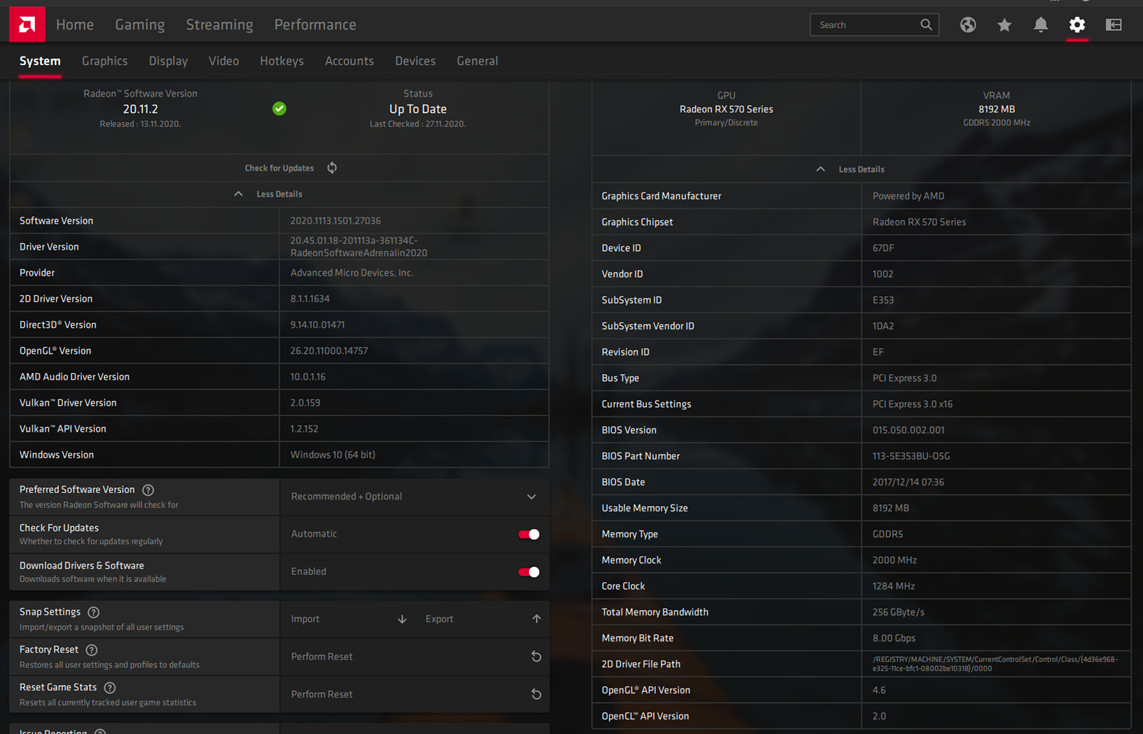Toggle the sidebar panel layout icon

tap(1114, 25)
